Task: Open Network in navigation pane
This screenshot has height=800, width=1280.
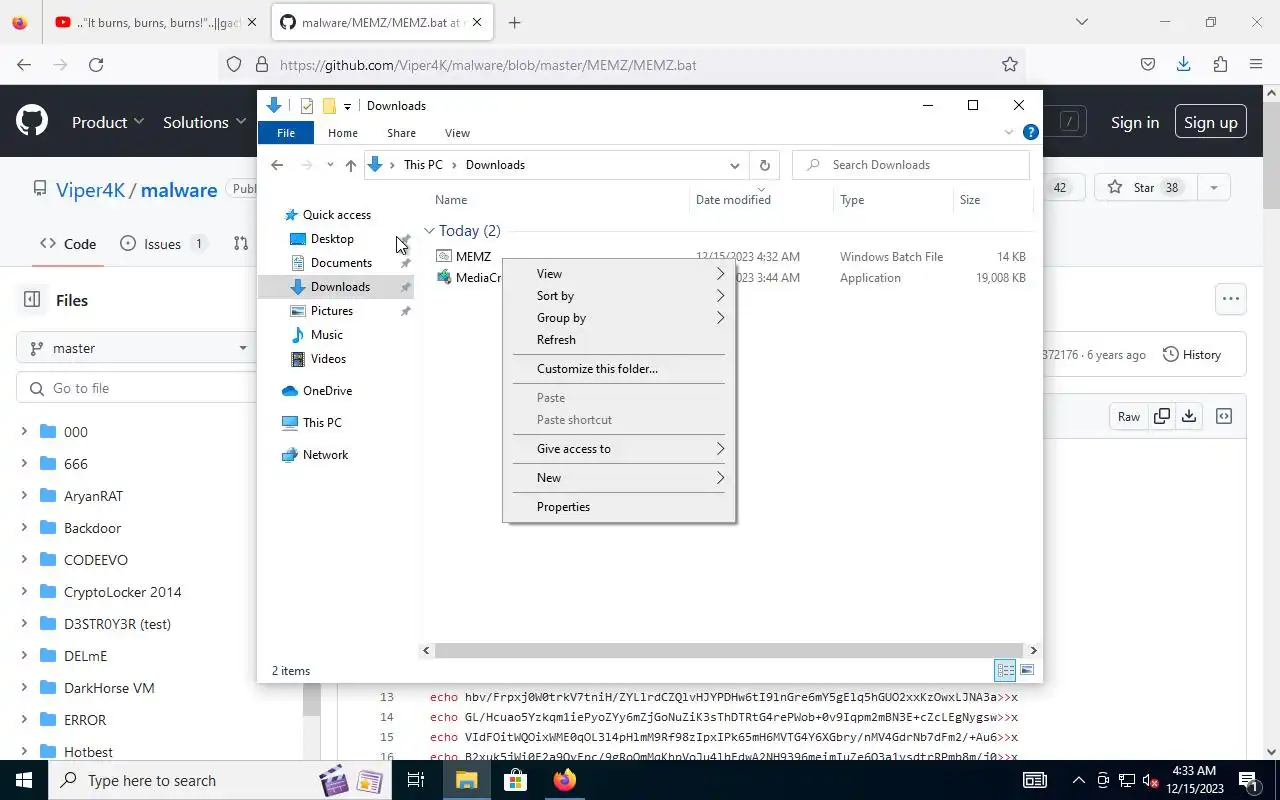Action: point(325,455)
